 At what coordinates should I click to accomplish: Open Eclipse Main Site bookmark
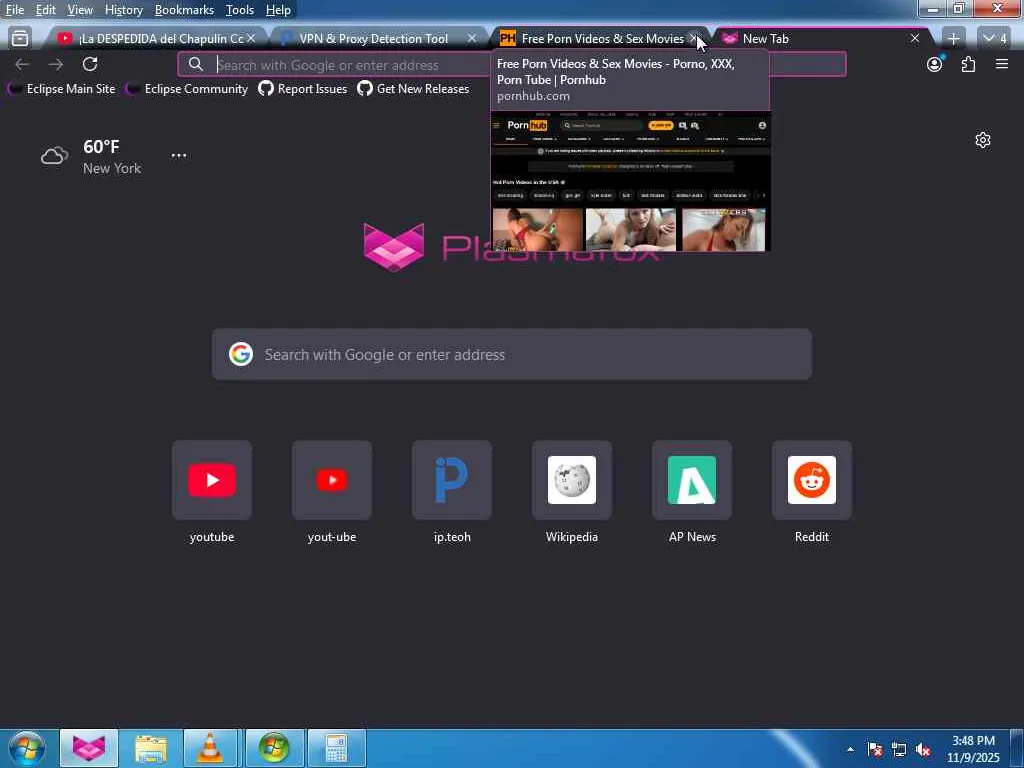tap(63, 89)
